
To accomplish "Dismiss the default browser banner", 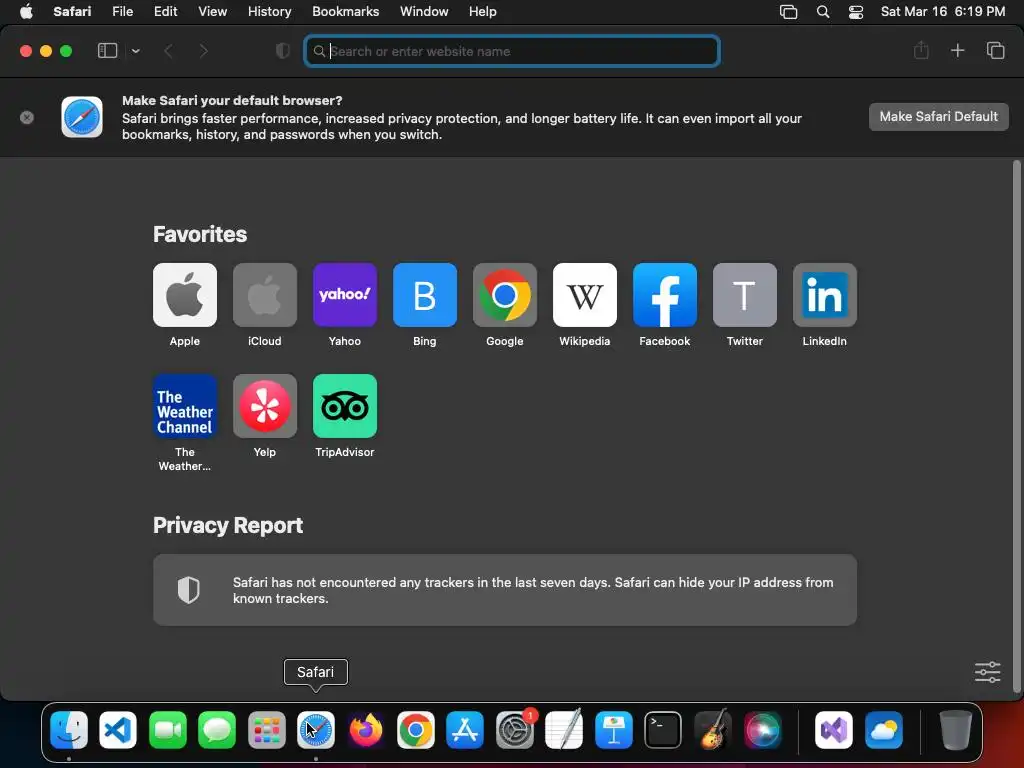I will point(27,118).
